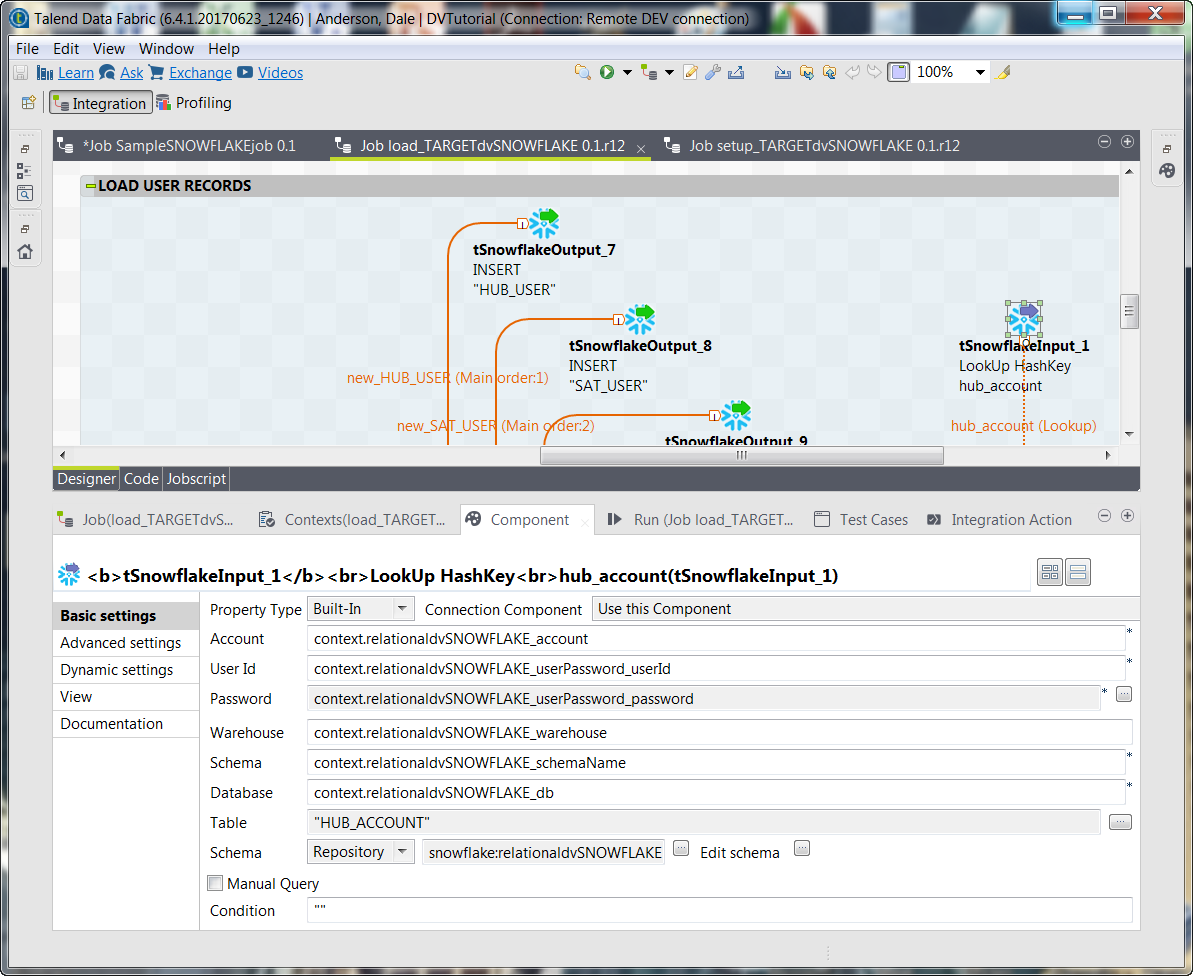This screenshot has width=1193, height=976.
Task: Click the horizontal canvas scrollbar thumb
Action: tap(741, 455)
